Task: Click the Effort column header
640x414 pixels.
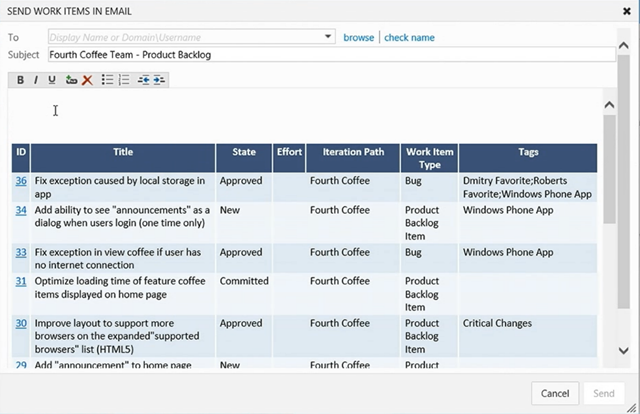Action: pyautogui.click(x=289, y=158)
